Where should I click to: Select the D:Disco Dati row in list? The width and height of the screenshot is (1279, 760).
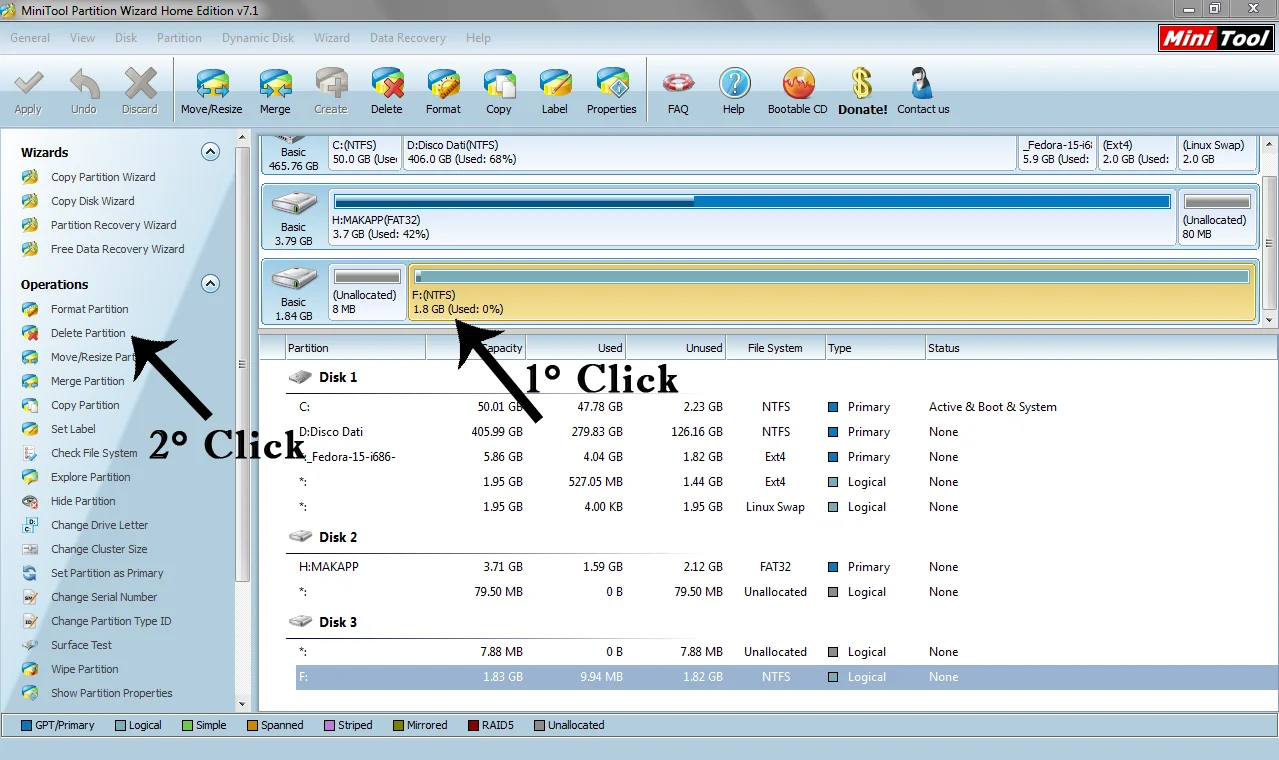[x=787, y=432]
